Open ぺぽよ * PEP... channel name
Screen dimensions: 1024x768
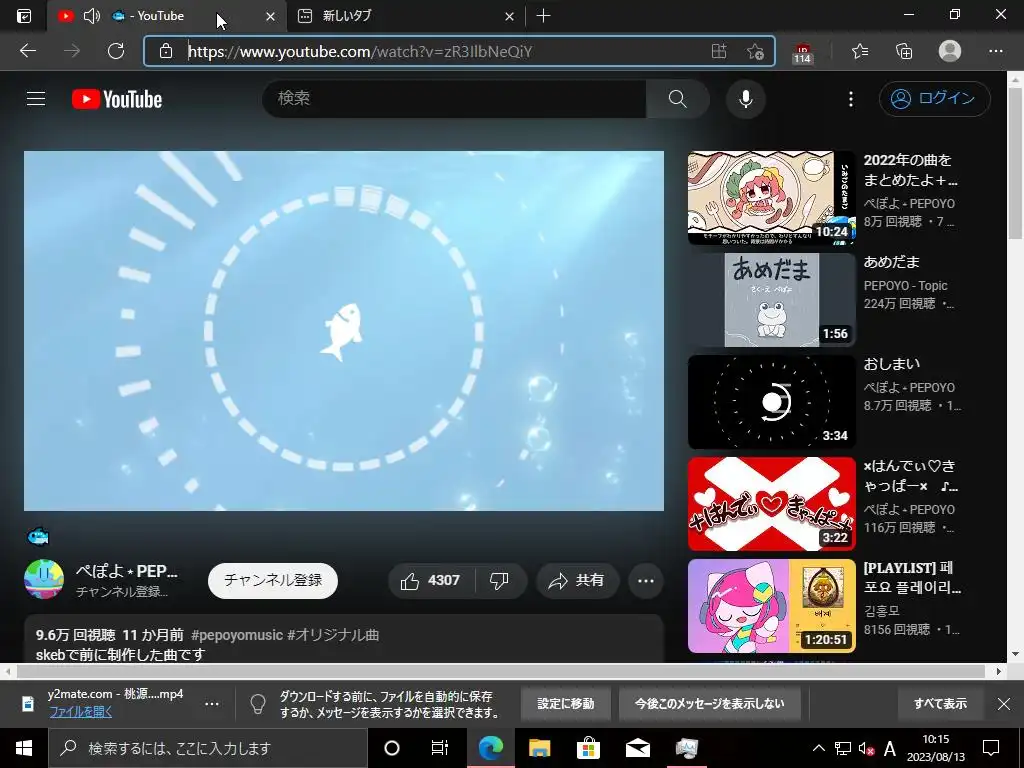click(127, 571)
